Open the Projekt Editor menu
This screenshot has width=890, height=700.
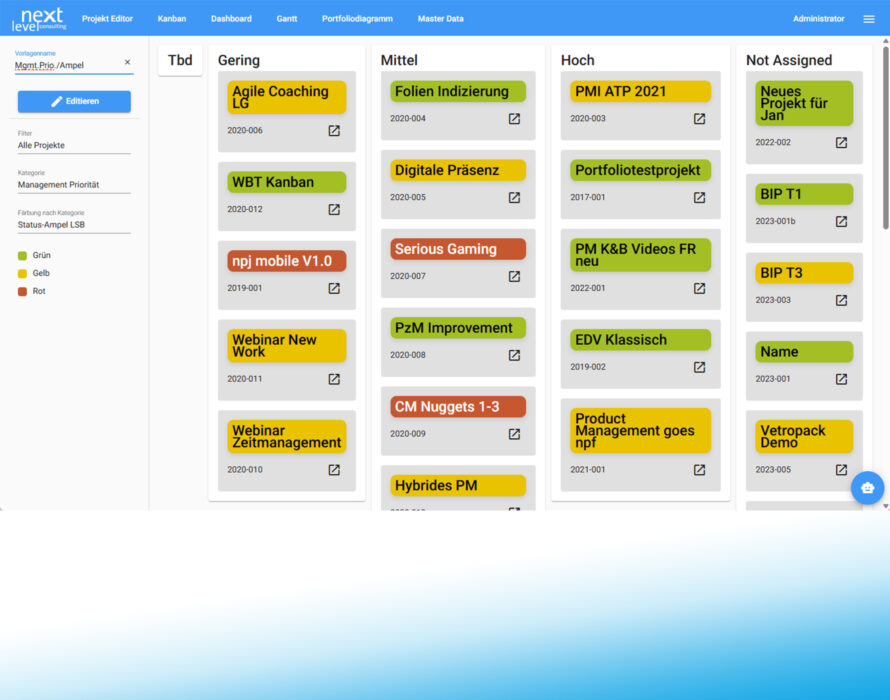107,19
